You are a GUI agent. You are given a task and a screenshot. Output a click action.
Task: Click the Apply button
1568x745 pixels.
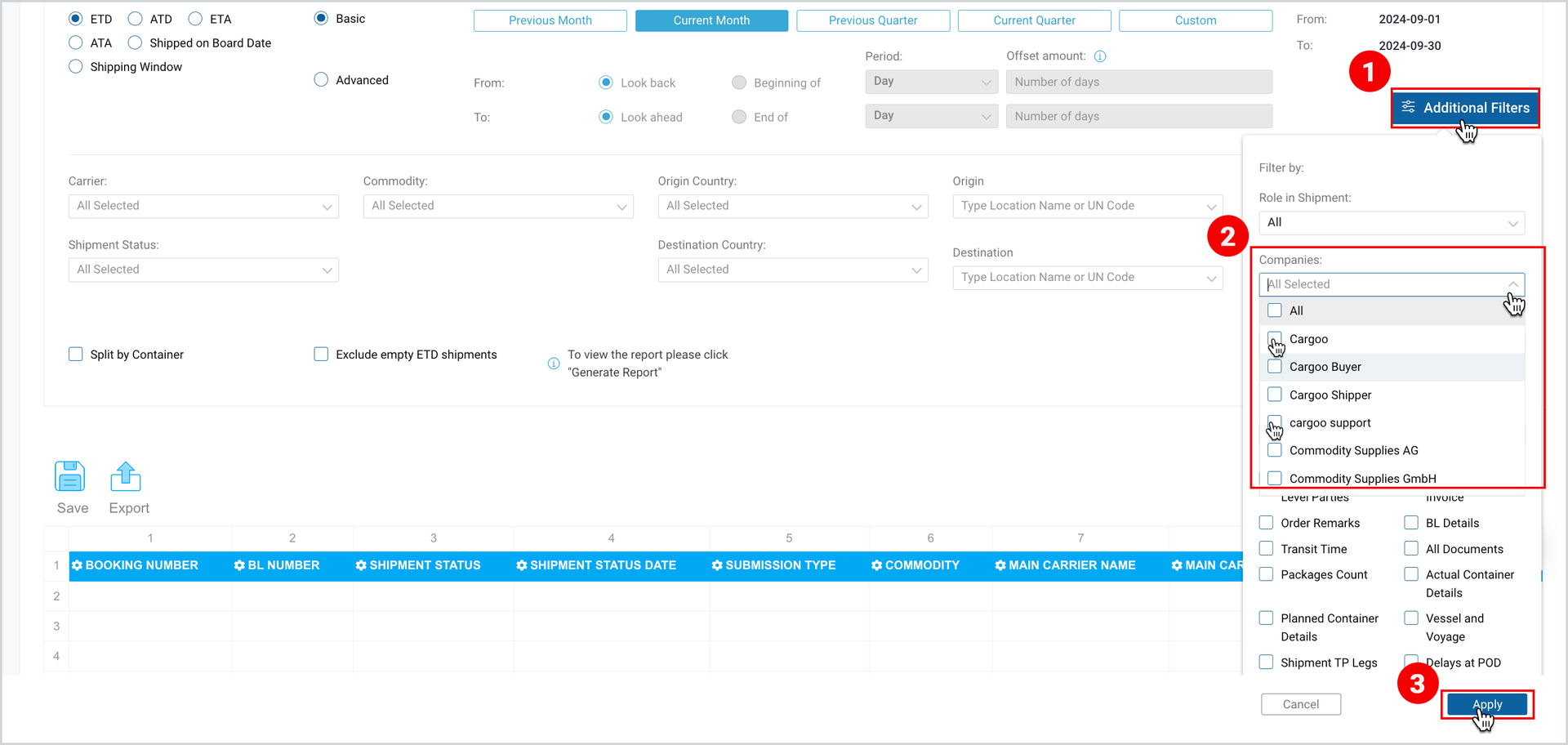click(1487, 704)
